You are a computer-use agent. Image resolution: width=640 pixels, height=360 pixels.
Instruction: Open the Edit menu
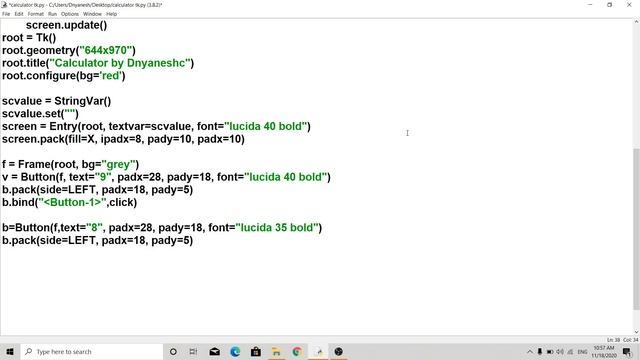pos(19,14)
